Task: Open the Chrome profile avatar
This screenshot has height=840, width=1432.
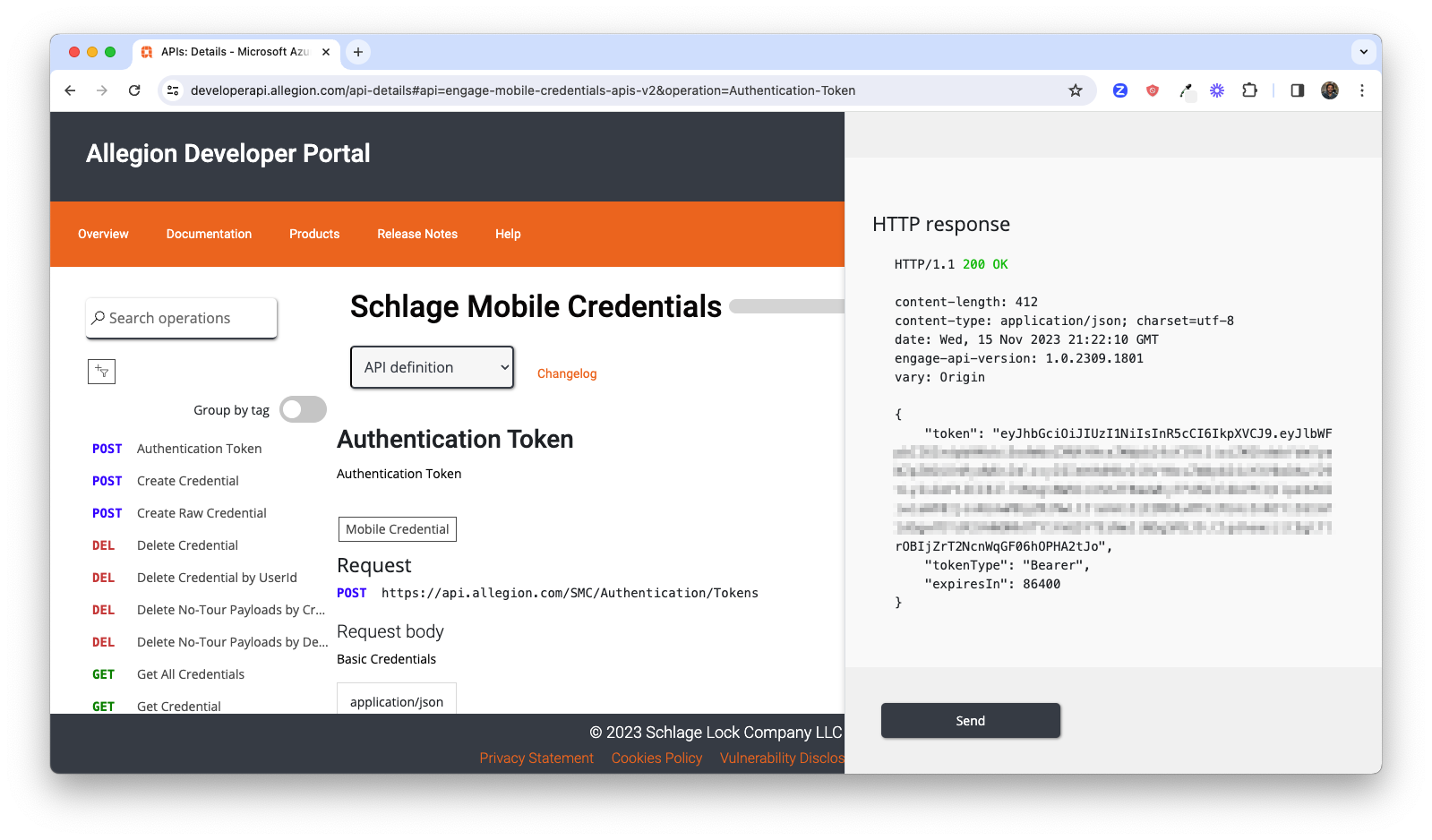Action: (1330, 90)
